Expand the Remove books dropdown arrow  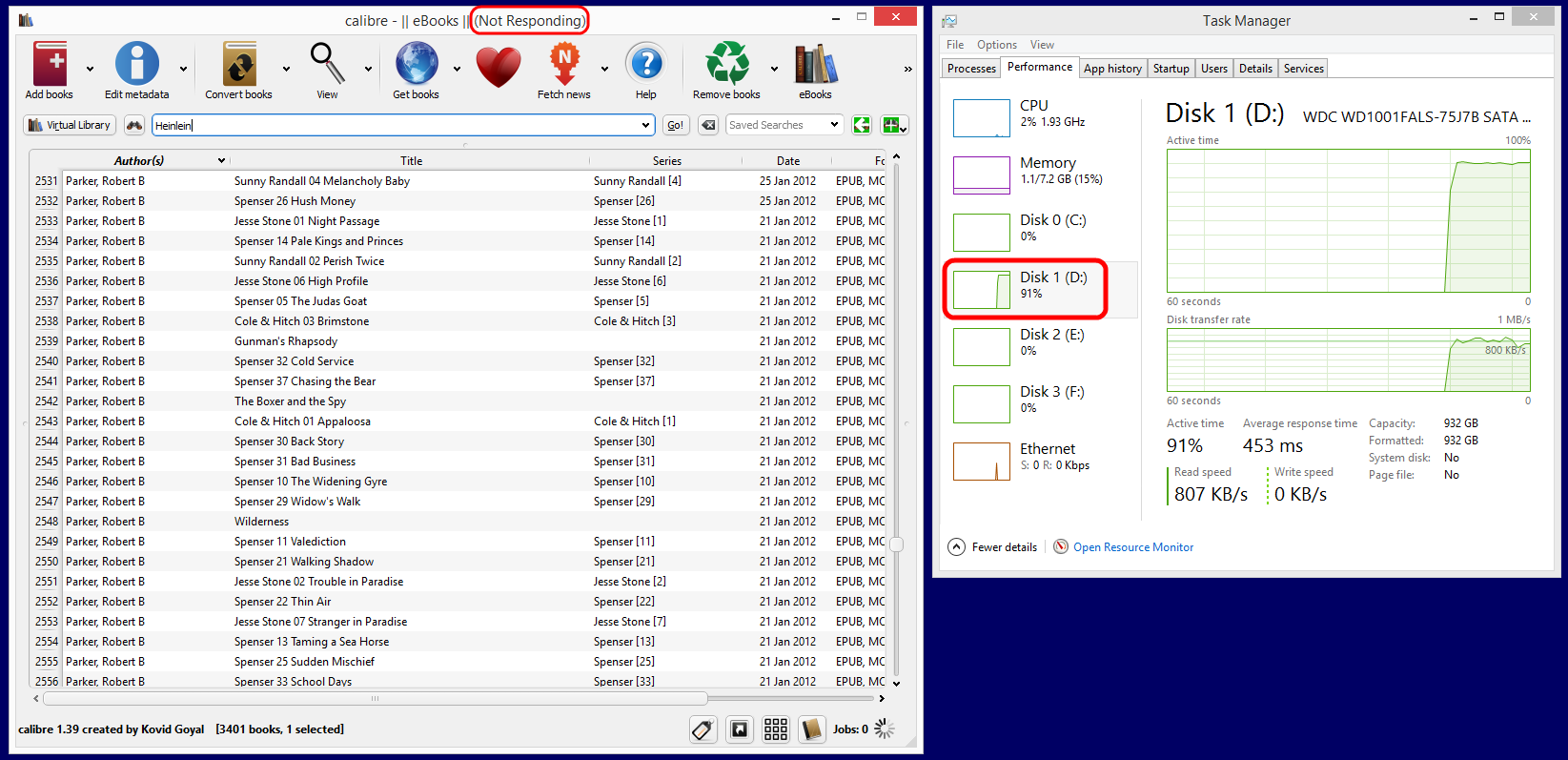click(x=774, y=69)
